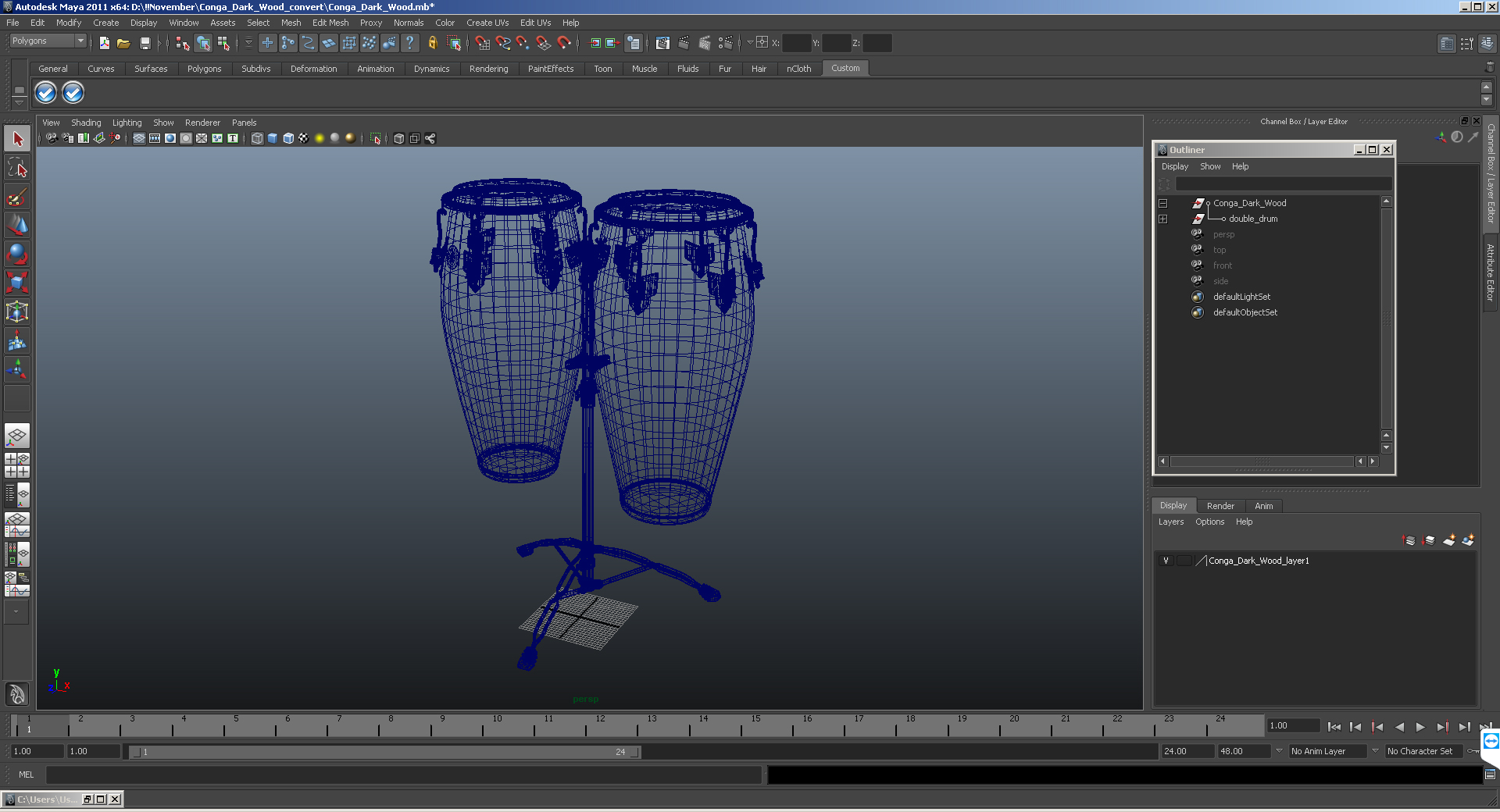Select the Move tool

tap(17, 225)
